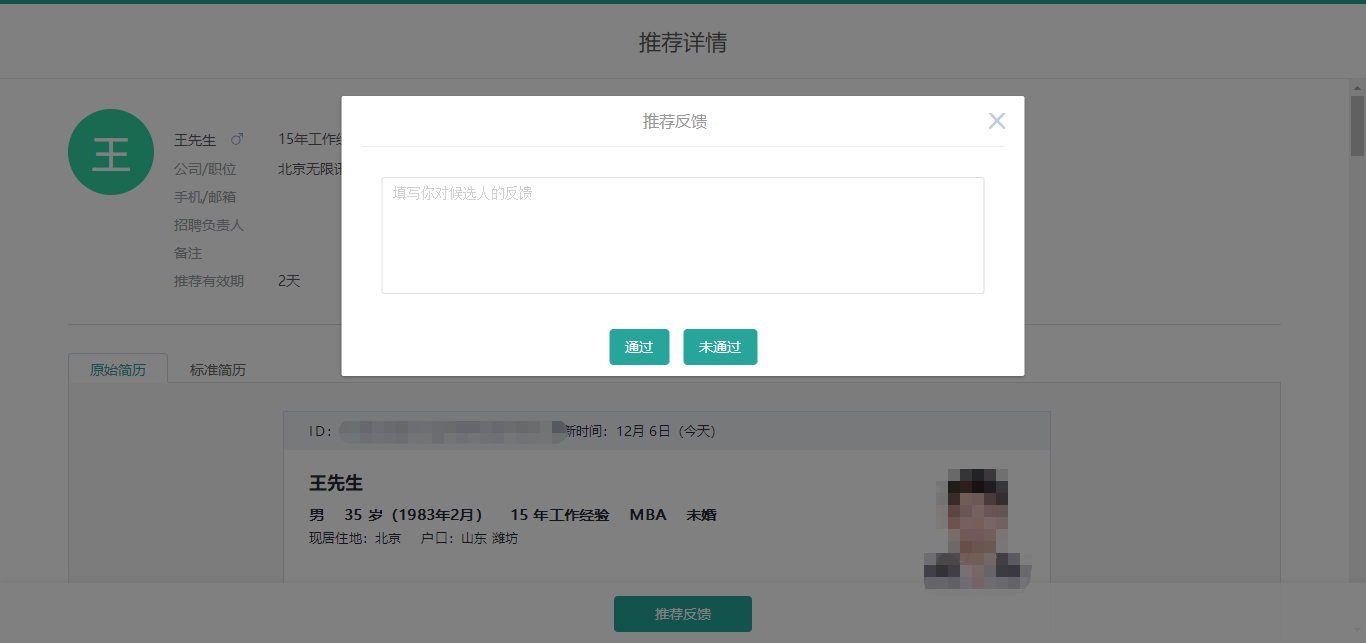Click the page's vertical scrollbar thumb

tap(1357, 126)
